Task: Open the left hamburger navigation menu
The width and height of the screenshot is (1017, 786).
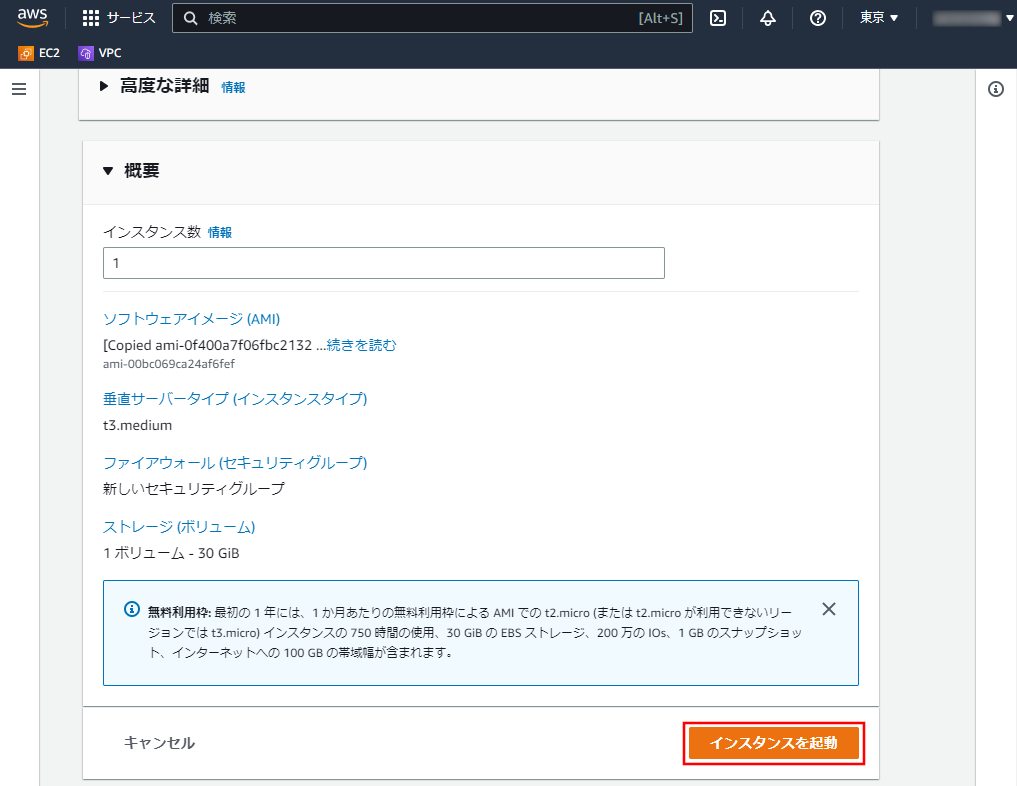Action: pos(19,89)
